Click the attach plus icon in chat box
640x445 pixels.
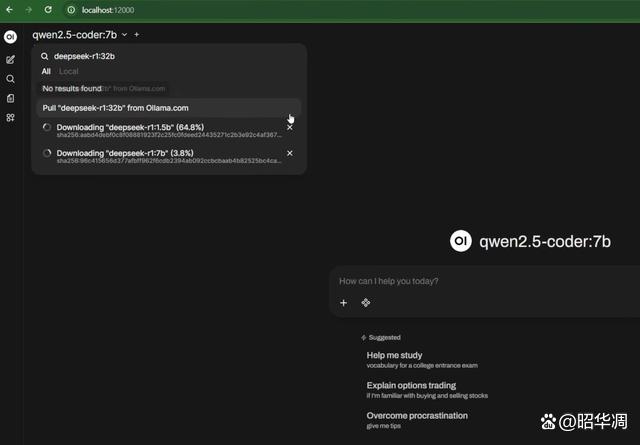(343, 302)
